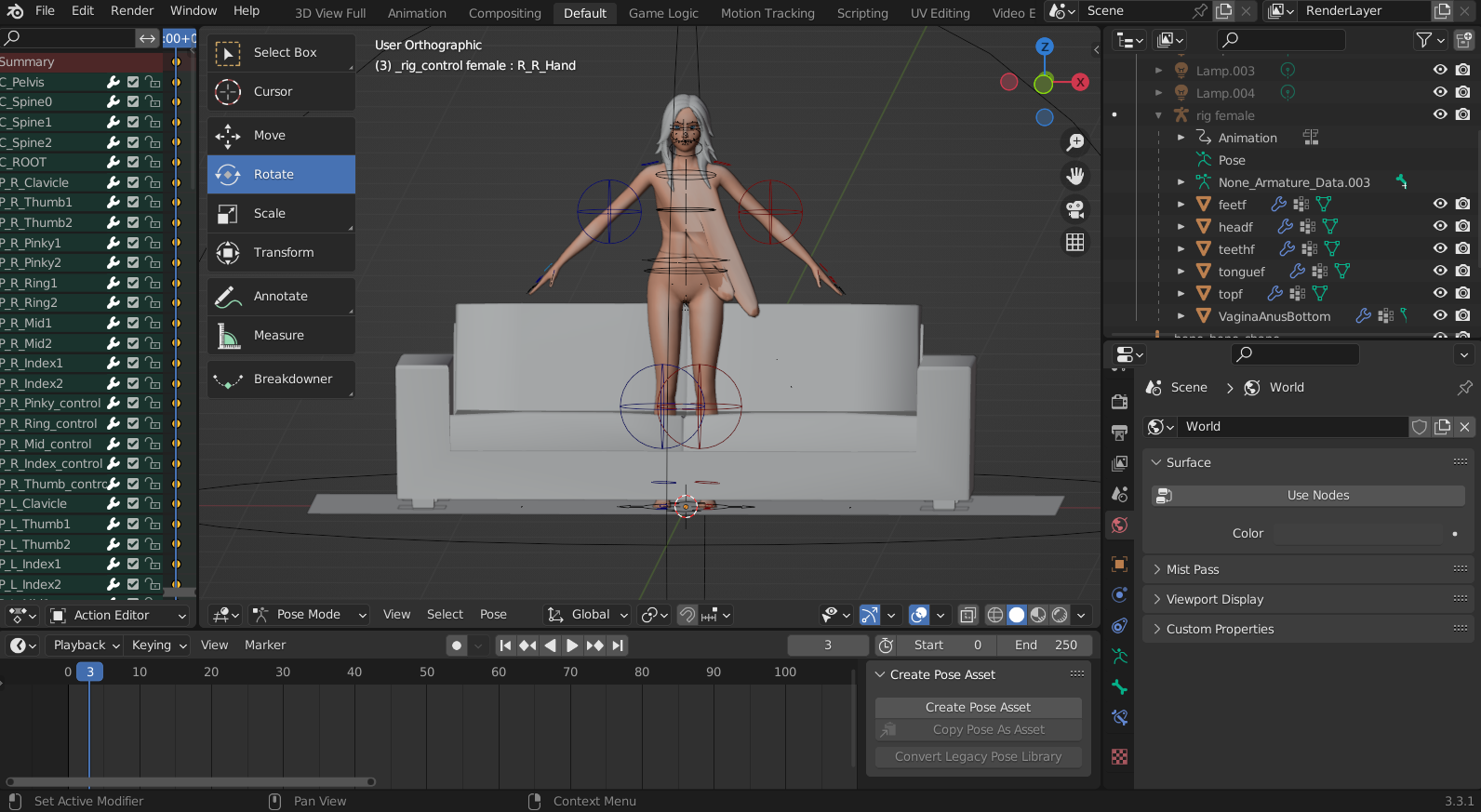Image resolution: width=1481 pixels, height=812 pixels.
Task: Choose the Move tool
Action: [281, 136]
